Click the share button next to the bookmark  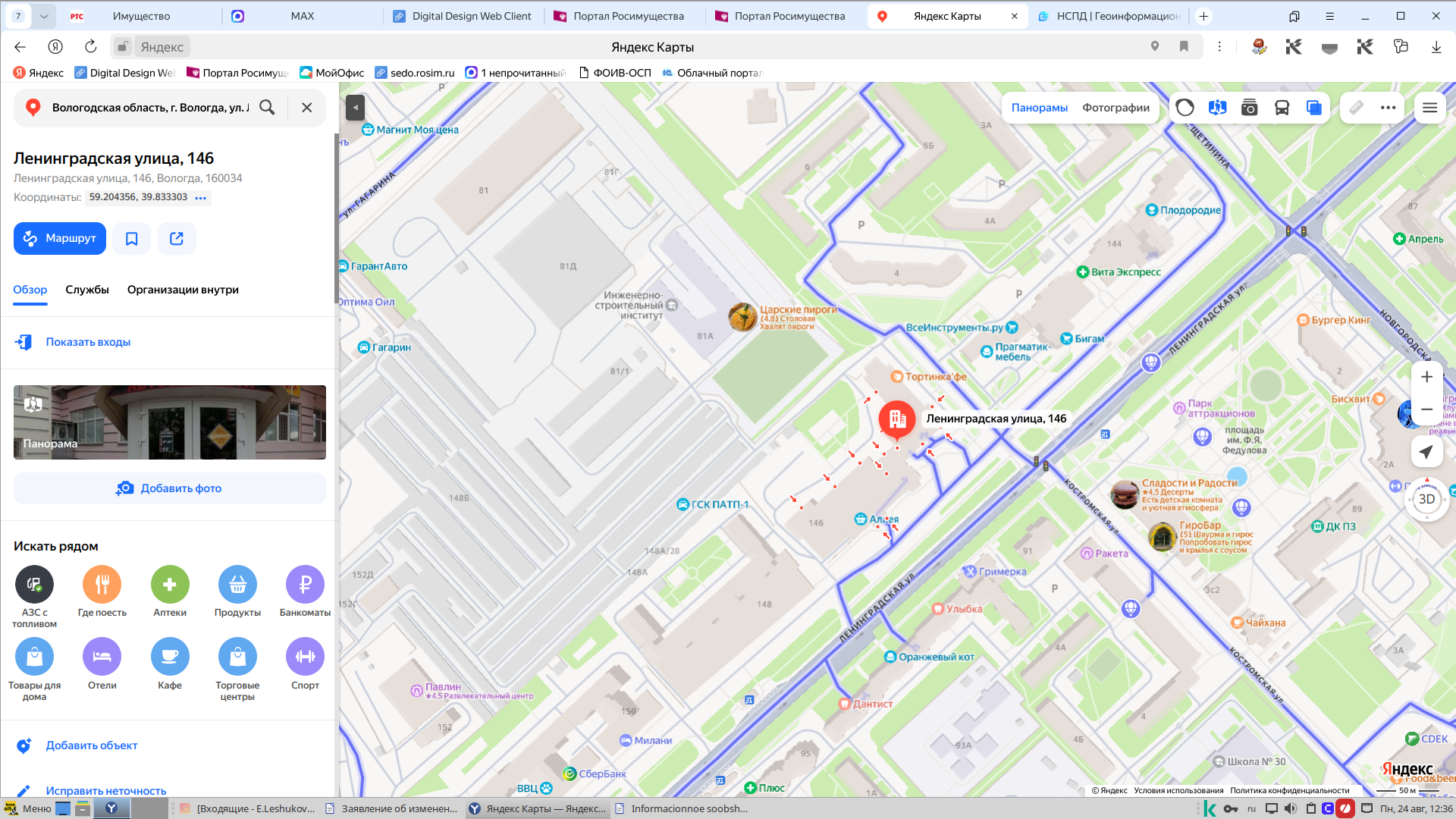point(177,238)
